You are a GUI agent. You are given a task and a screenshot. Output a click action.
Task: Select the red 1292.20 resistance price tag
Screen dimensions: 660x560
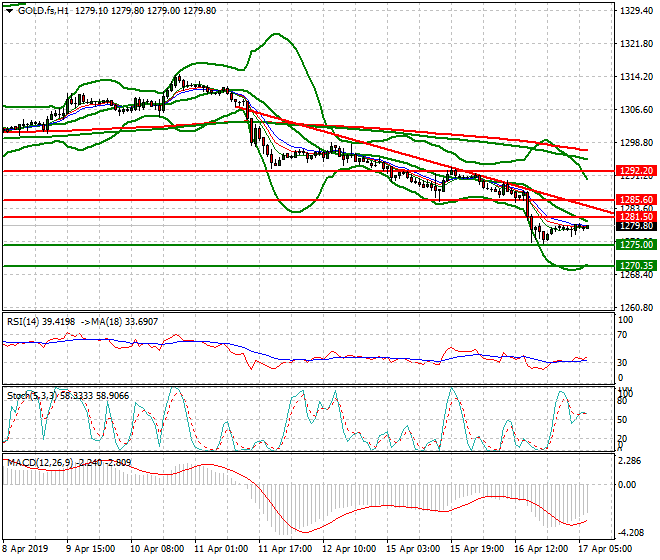tap(636, 171)
